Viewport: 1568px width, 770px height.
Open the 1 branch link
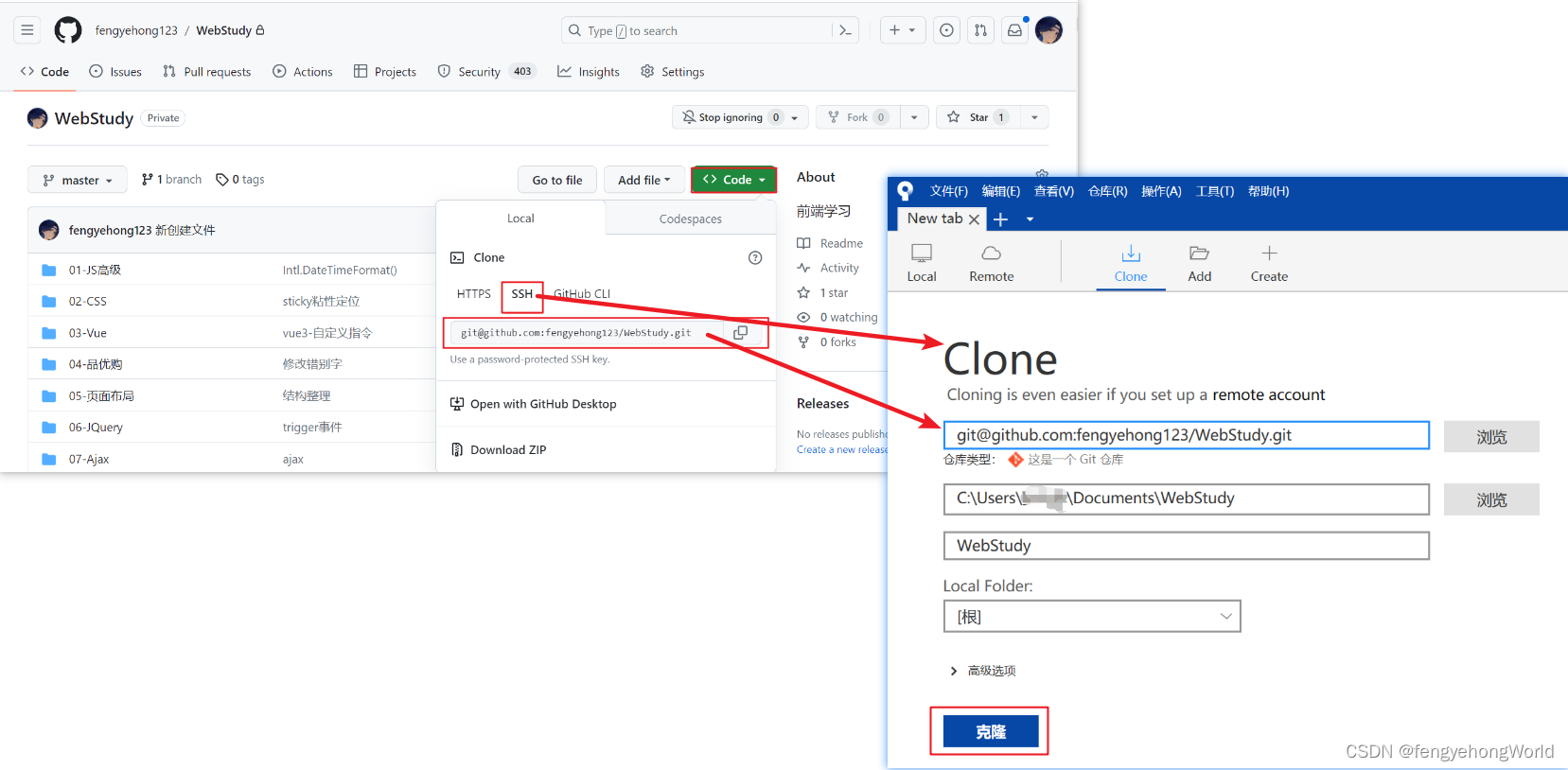(x=171, y=180)
